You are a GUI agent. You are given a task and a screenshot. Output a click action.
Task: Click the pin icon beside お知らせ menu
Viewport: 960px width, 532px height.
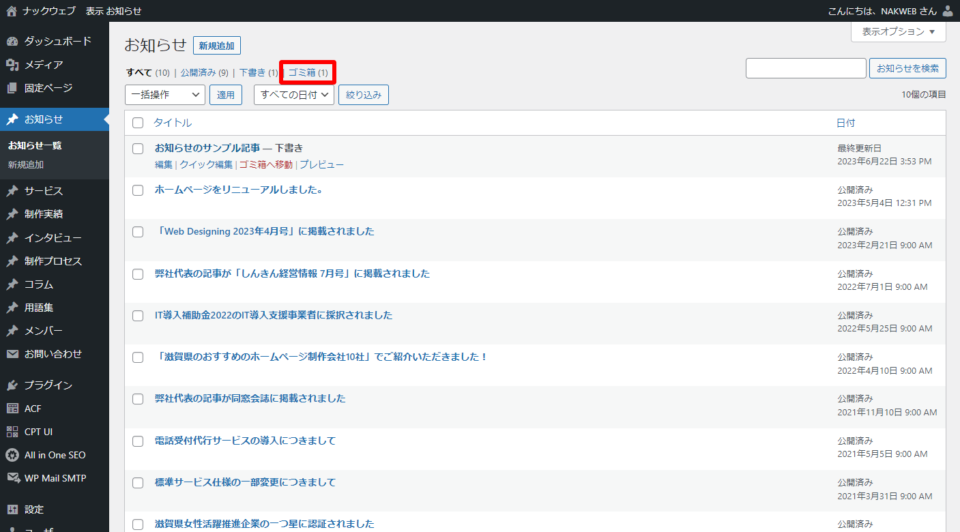click(12, 119)
